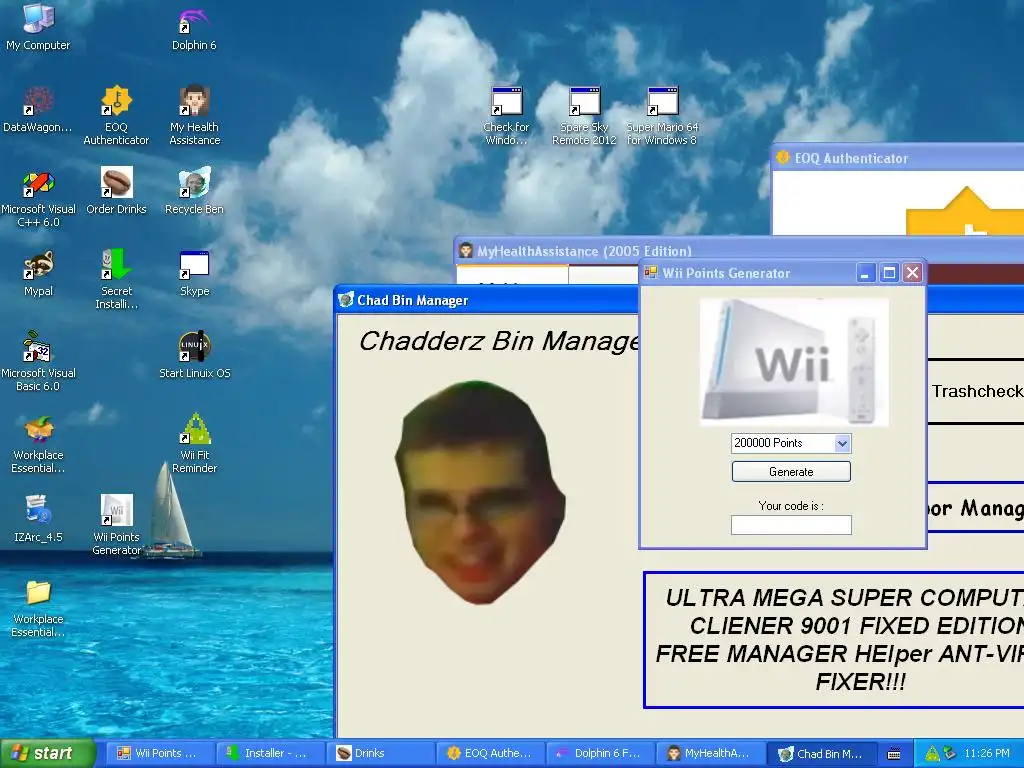Click the system tray clock showing 11:26 PM
The width and height of the screenshot is (1024, 768).
(986, 753)
